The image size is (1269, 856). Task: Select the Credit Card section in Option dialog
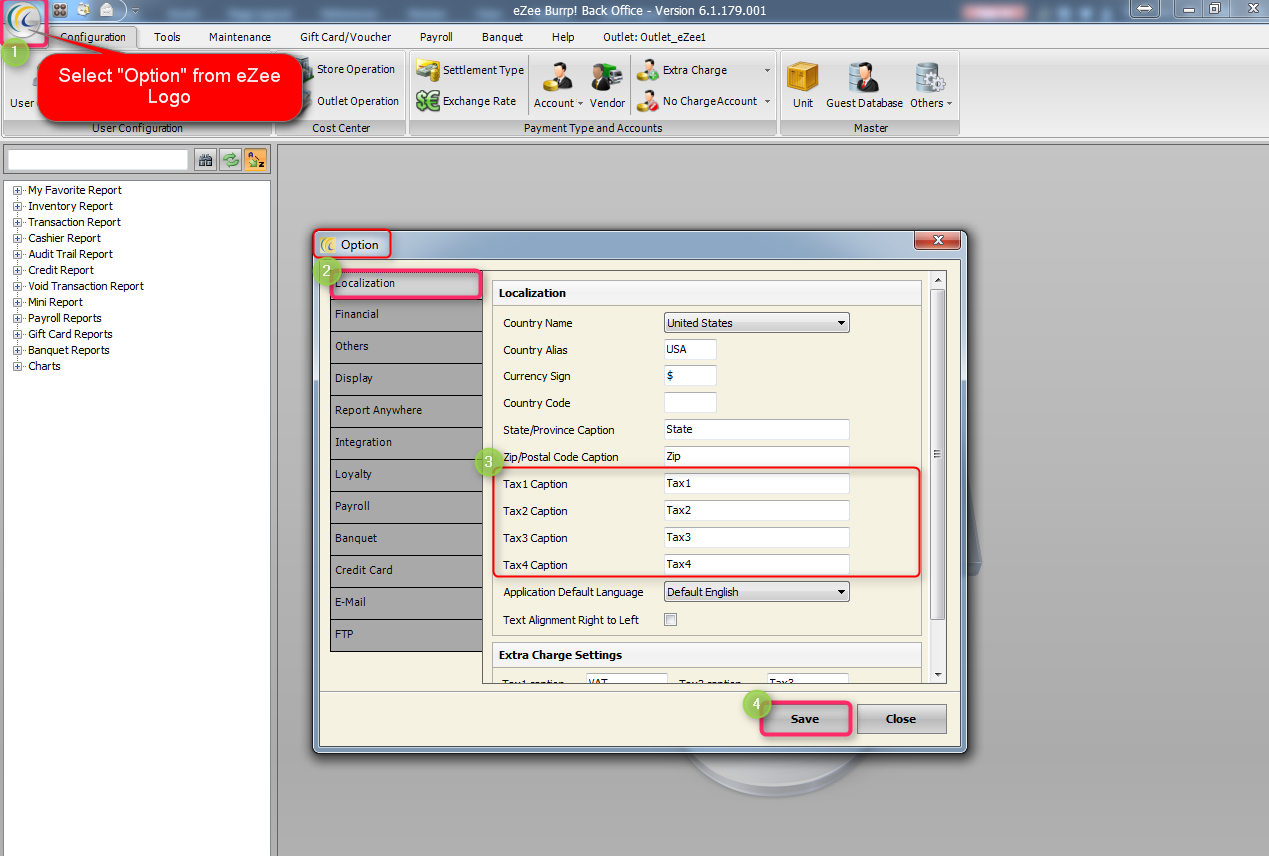406,570
